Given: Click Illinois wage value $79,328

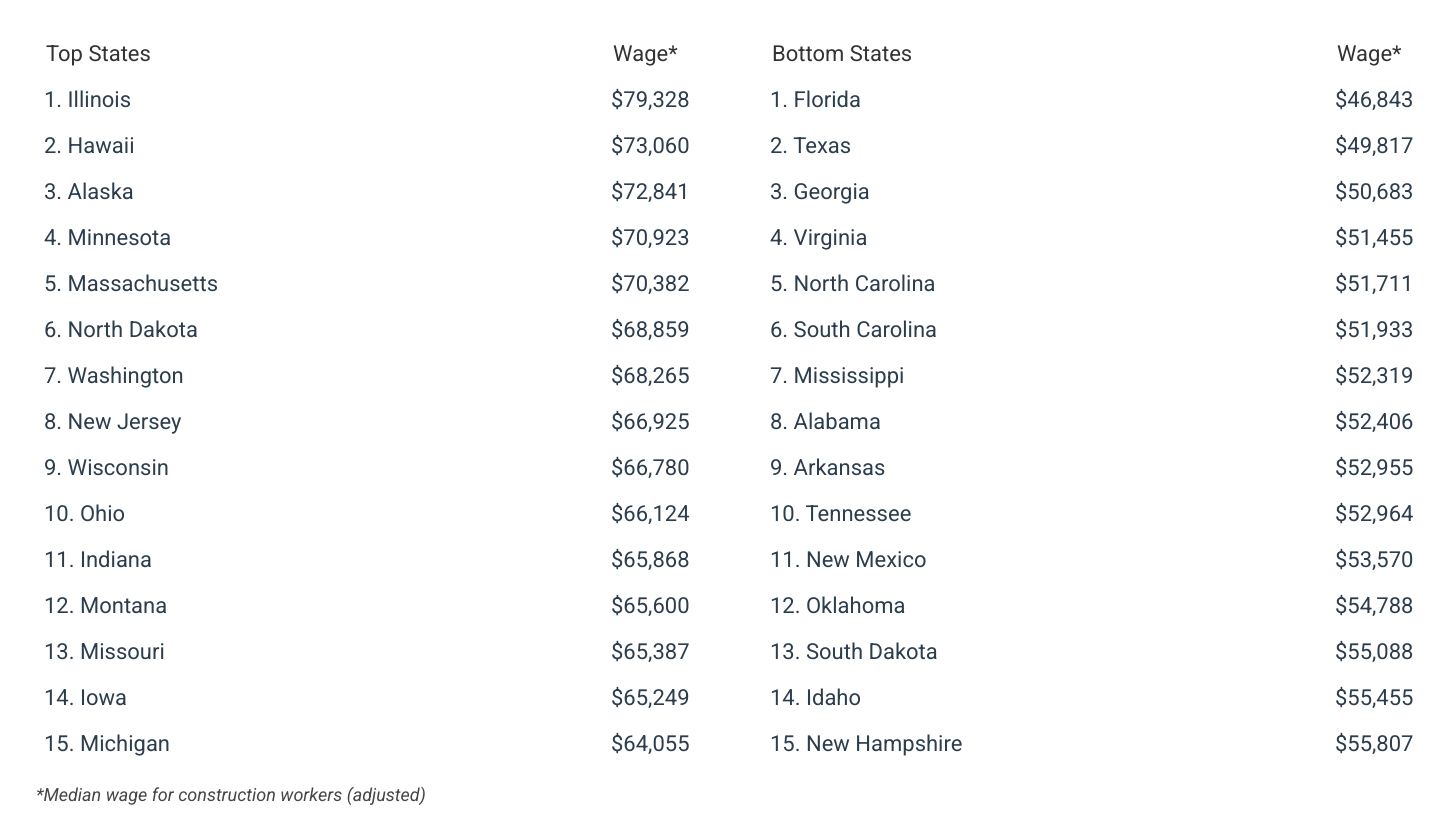Looking at the screenshot, I should pyautogui.click(x=650, y=100).
